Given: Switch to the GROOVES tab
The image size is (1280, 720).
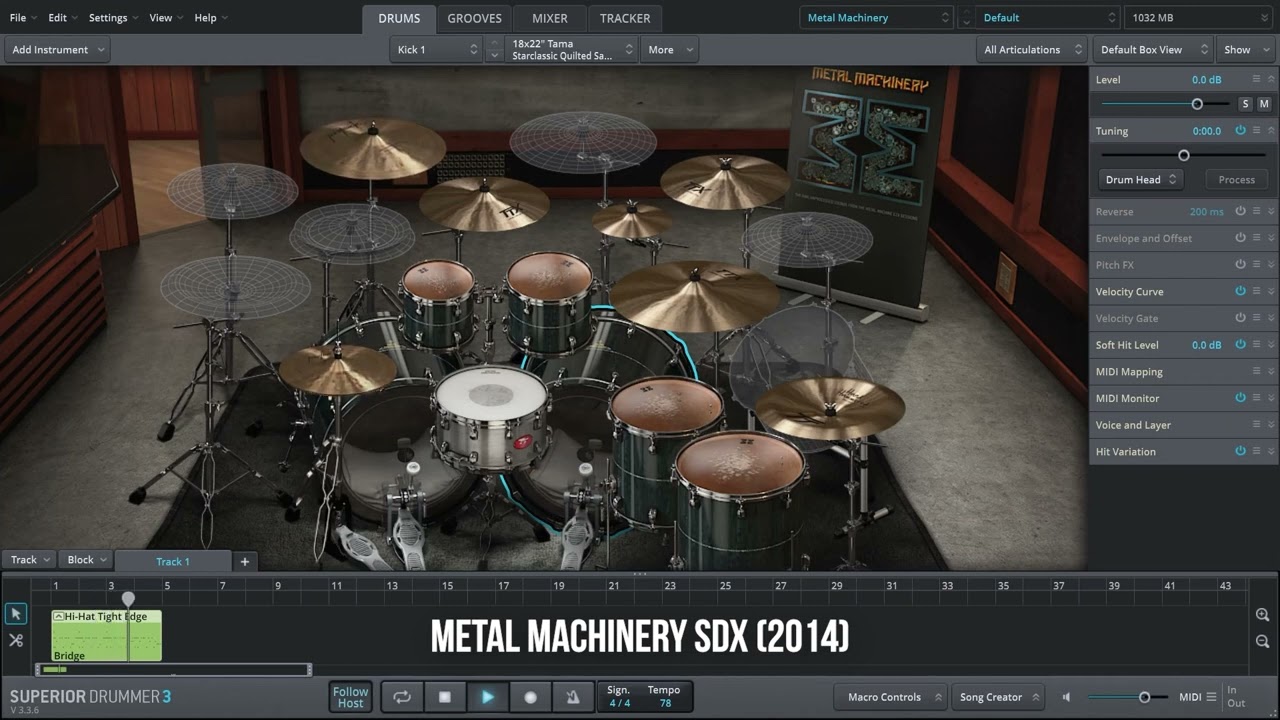Looking at the screenshot, I should (x=474, y=18).
